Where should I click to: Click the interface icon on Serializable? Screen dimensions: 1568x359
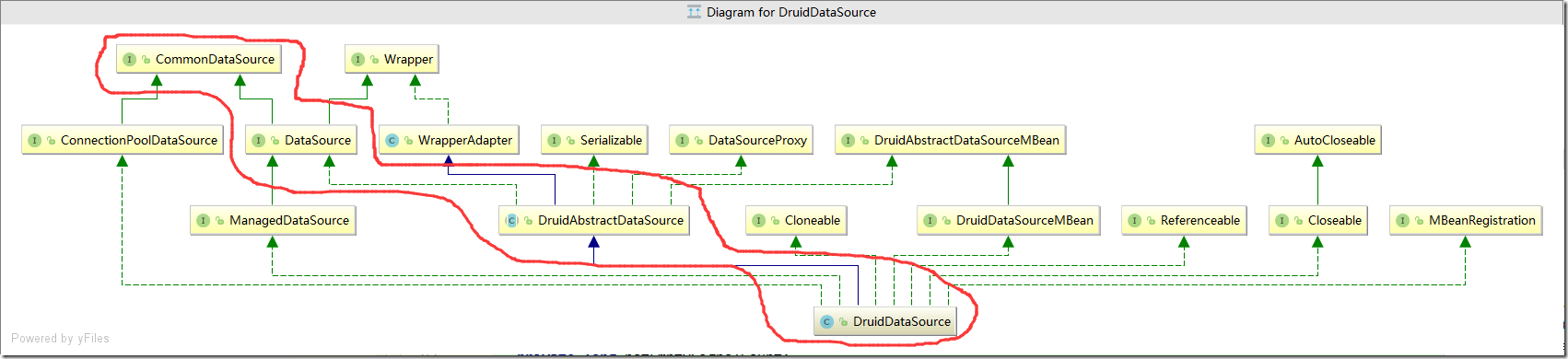pyautogui.click(x=554, y=141)
